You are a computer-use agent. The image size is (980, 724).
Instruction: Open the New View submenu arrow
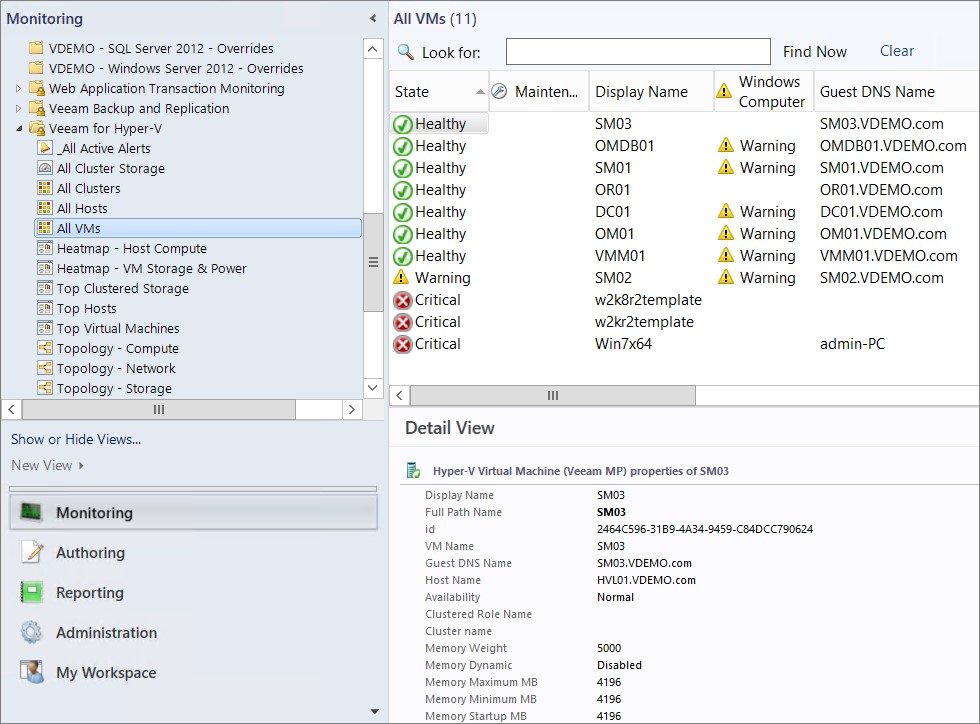(81, 466)
